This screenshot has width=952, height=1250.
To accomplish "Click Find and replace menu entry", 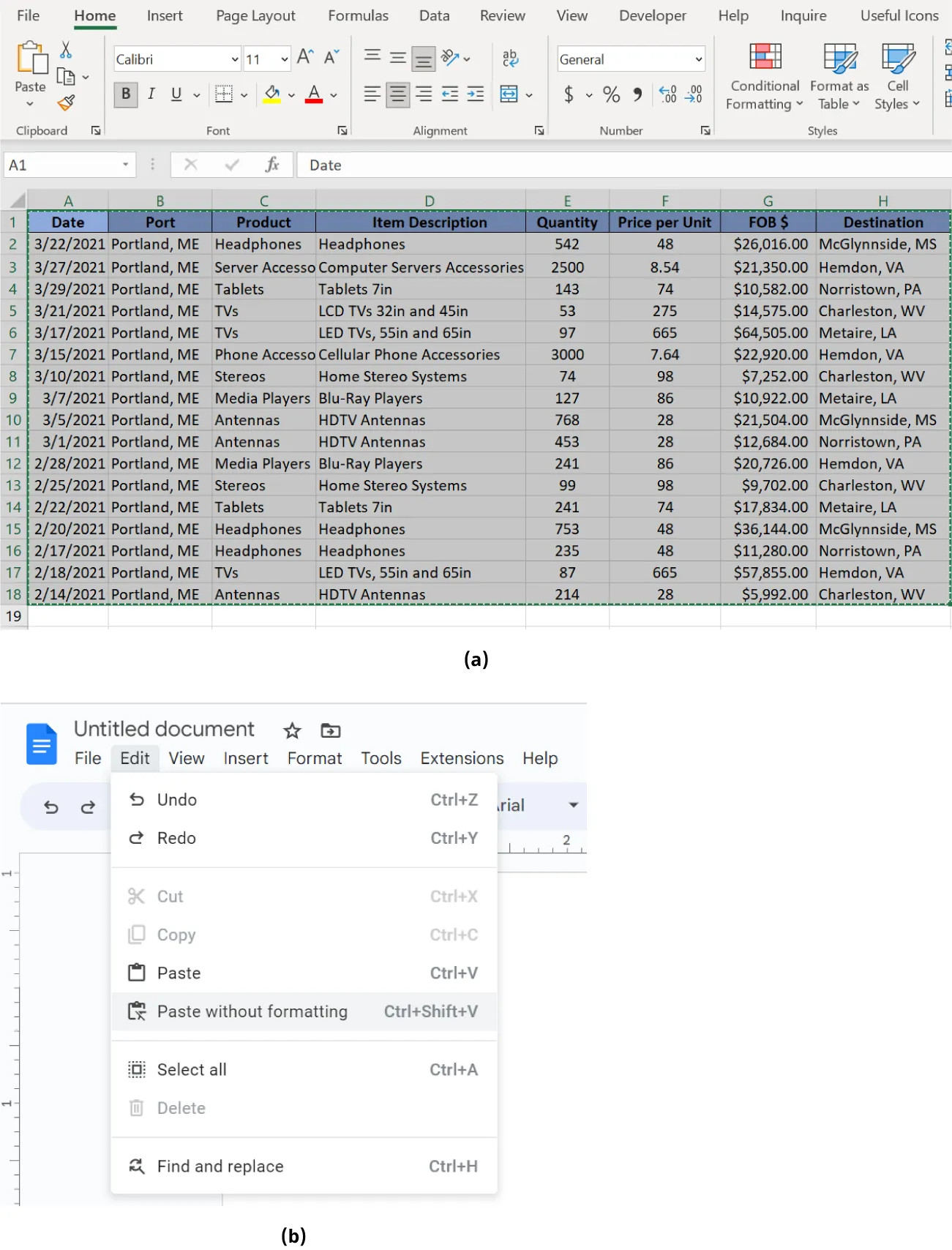I will [220, 1167].
